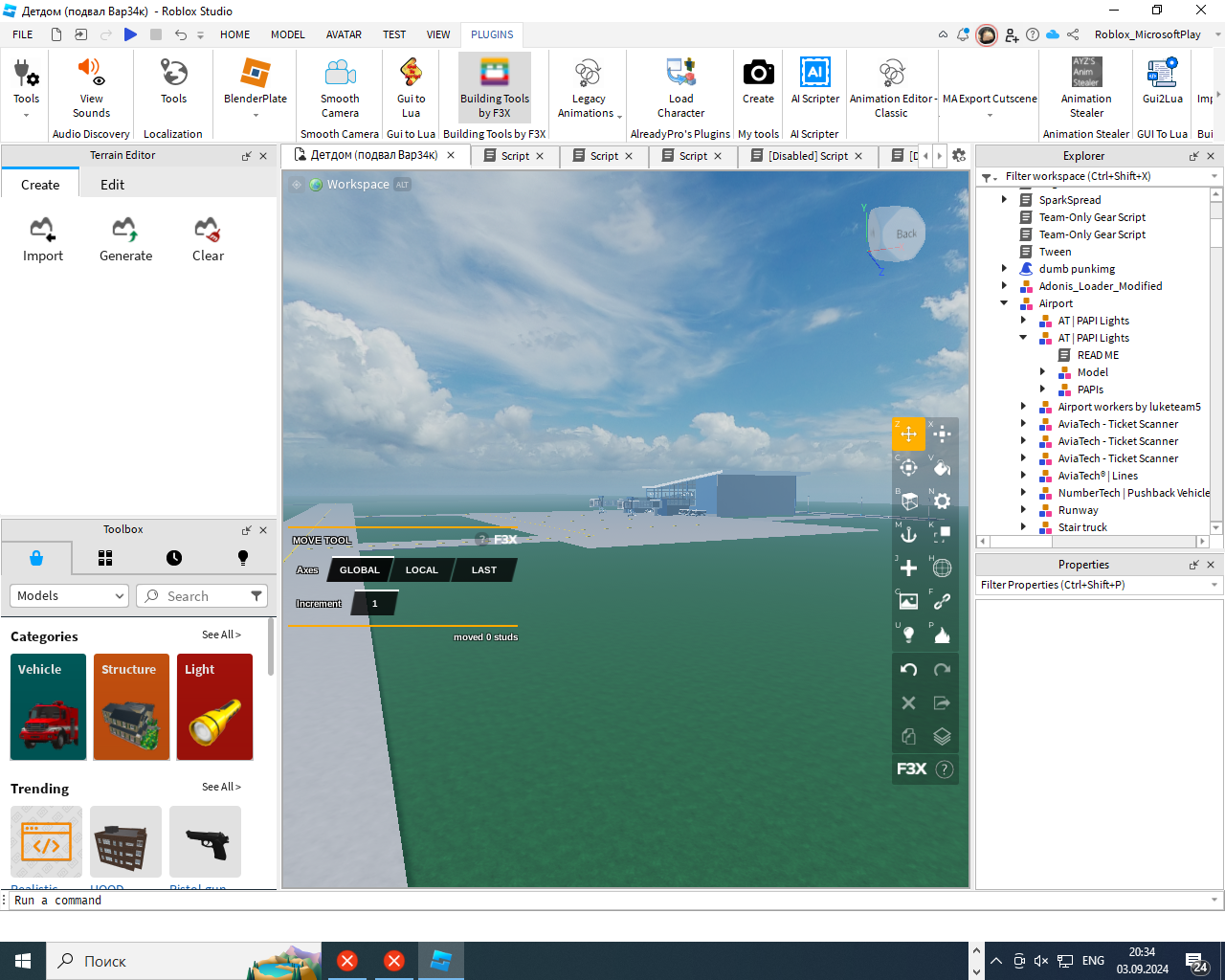Switch Toolbox to Inventory grid tab
This screenshot has width=1225, height=980.
click(105, 558)
